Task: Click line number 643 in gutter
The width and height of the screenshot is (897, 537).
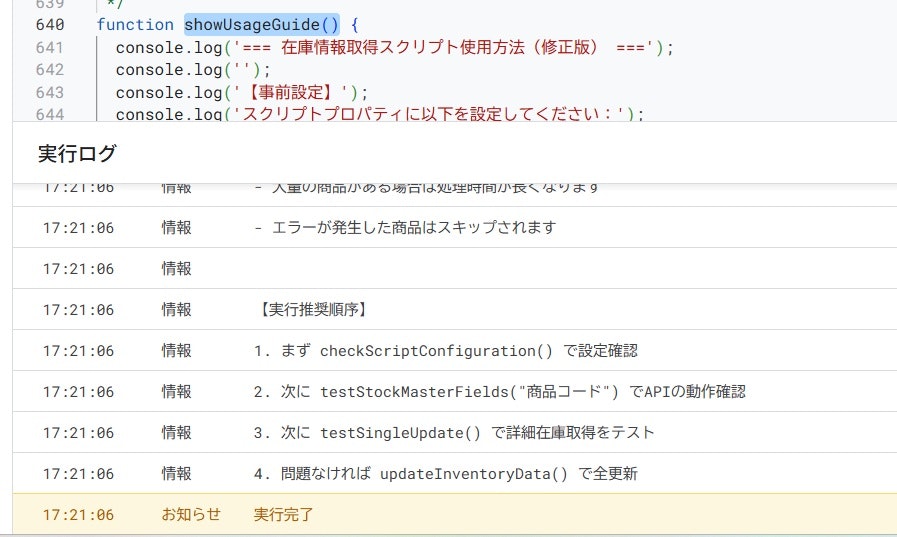Action: click(x=50, y=93)
